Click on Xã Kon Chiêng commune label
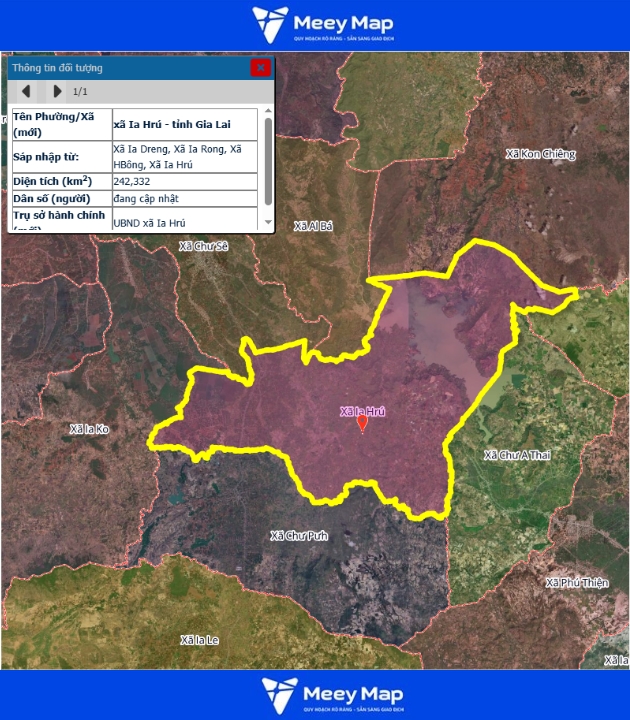The width and height of the screenshot is (630, 720). tap(541, 154)
